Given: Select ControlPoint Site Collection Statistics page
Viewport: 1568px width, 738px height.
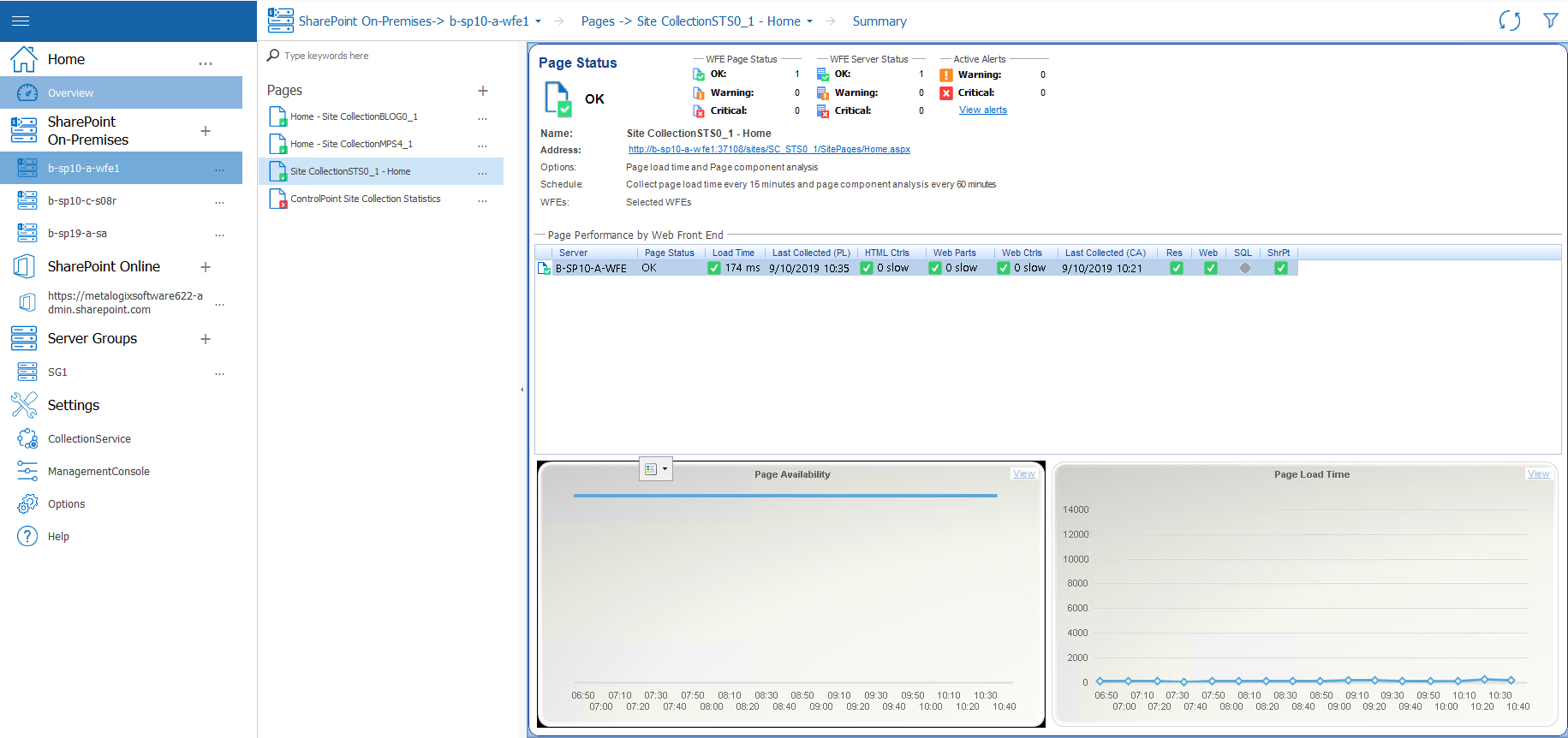Looking at the screenshot, I should pyautogui.click(x=366, y=199).
